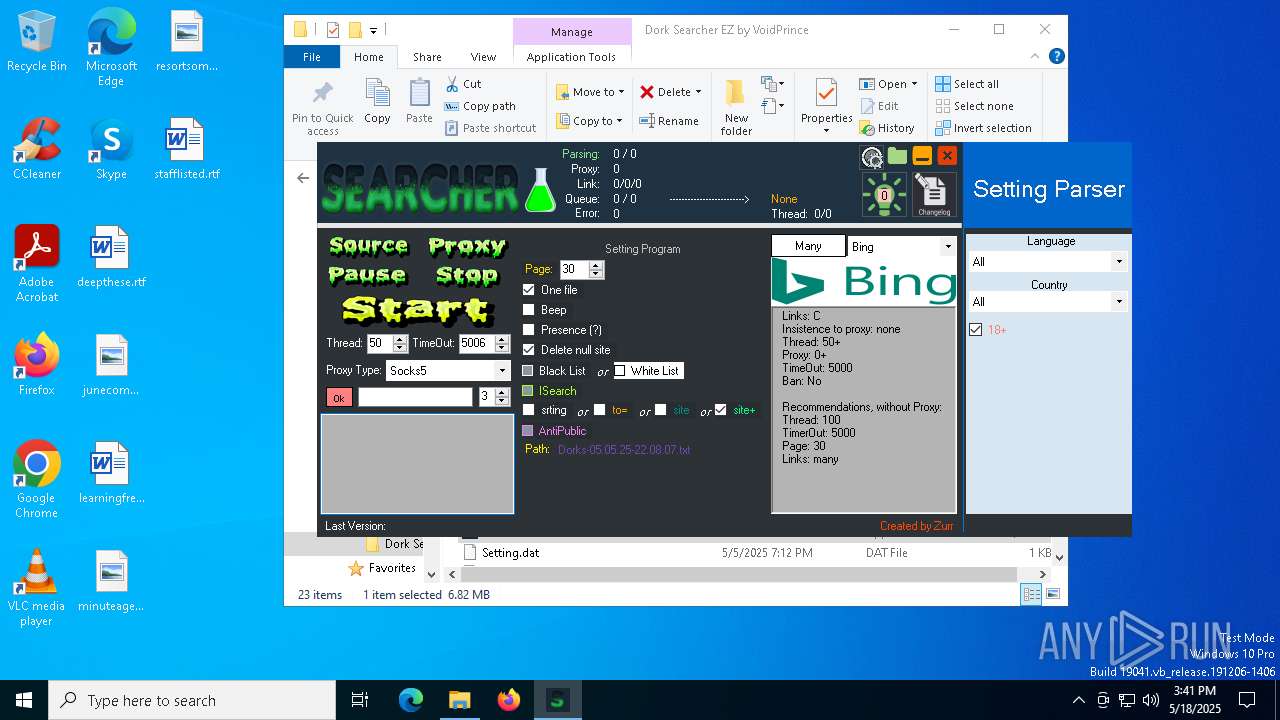1280x720 pixels.
Task: Enable the Beep checkbox
Action: pyautogui.click(x=529, y=310)
